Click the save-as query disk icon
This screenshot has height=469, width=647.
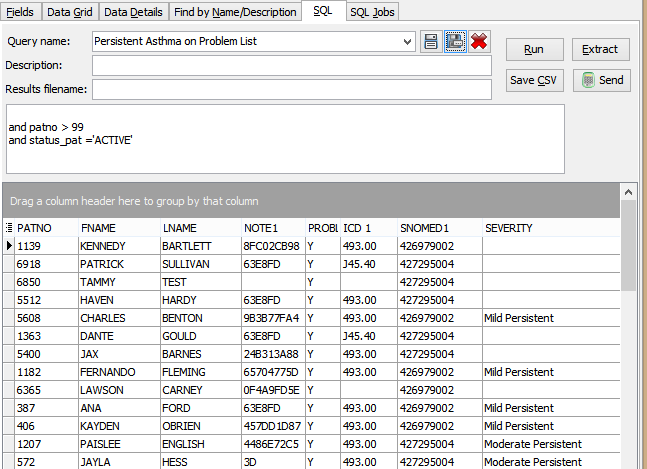pyautogui.click(x=455, y=42)
